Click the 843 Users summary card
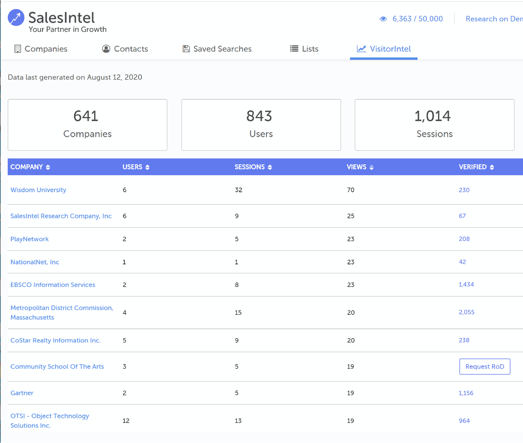This screenshot has height=443, width=523. (x=261, y=125)
